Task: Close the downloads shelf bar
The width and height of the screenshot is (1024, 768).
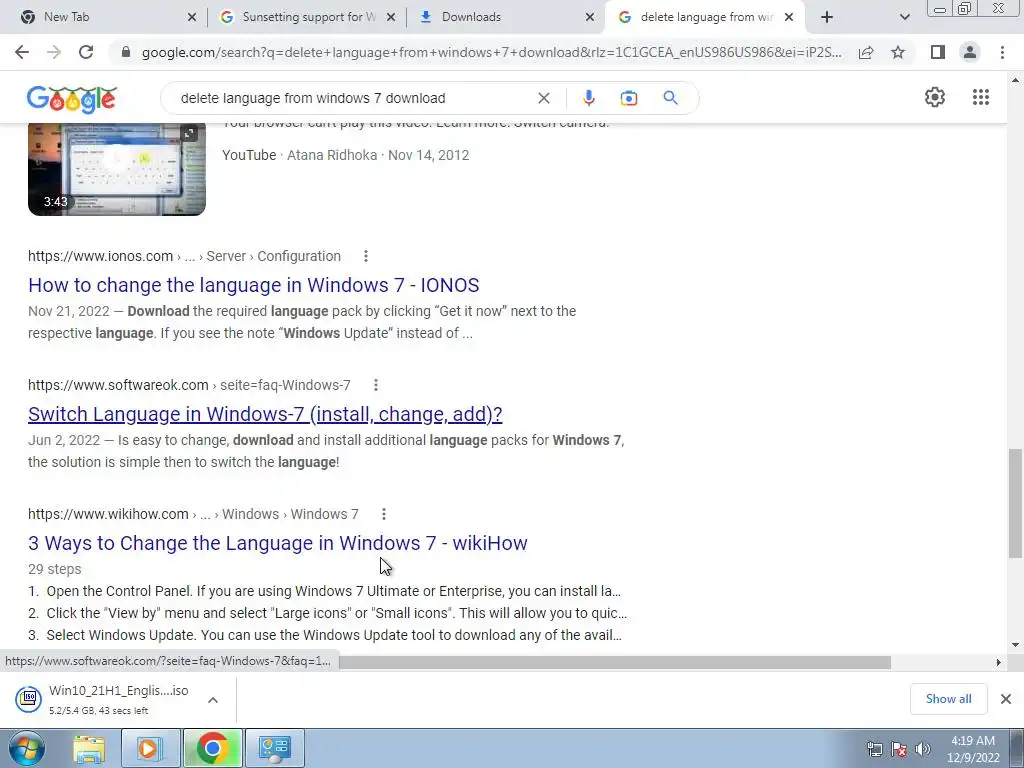Action: 1006,699
